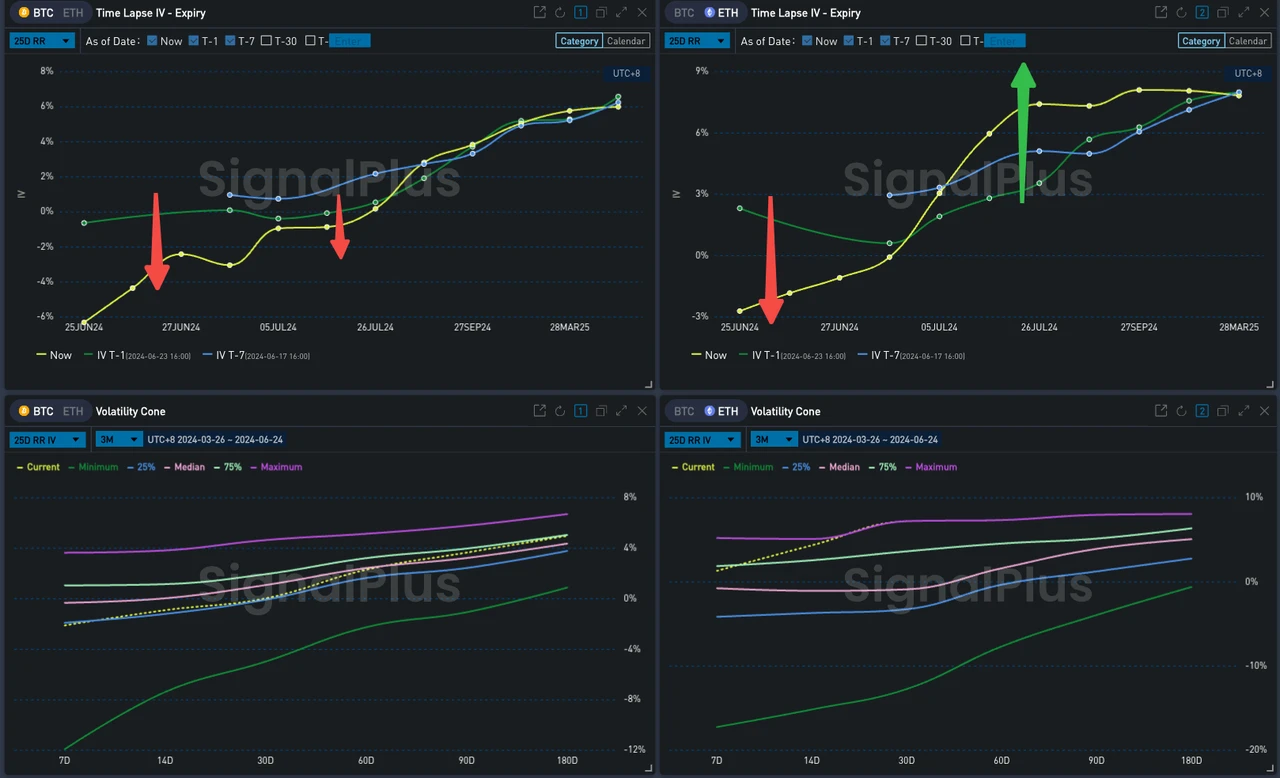Uncheck the Now checkbox in BTC Time Lapse
This screenshot has height=778, width=1280.
click(x=152, y=41)
